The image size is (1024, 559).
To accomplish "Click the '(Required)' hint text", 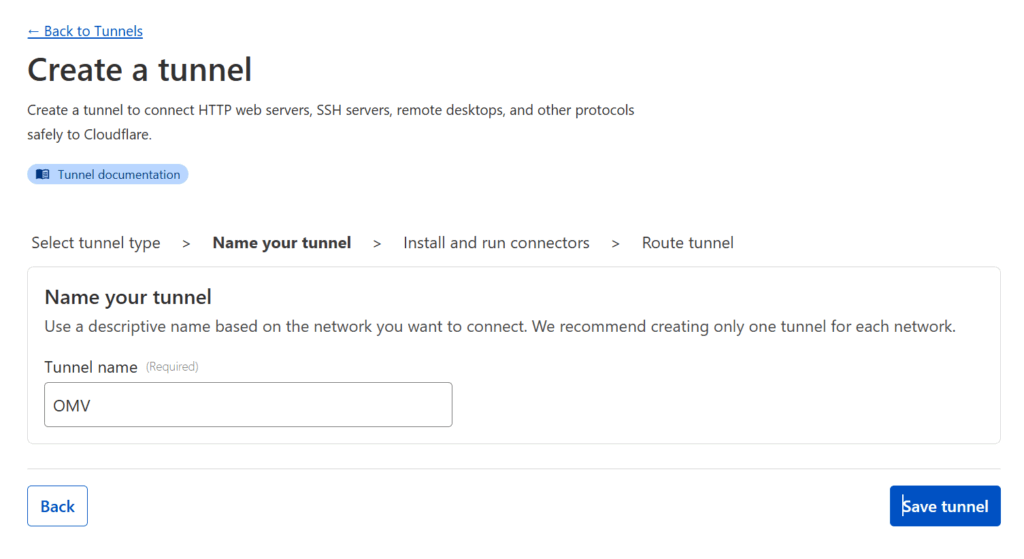I will [x=172, y=367].
